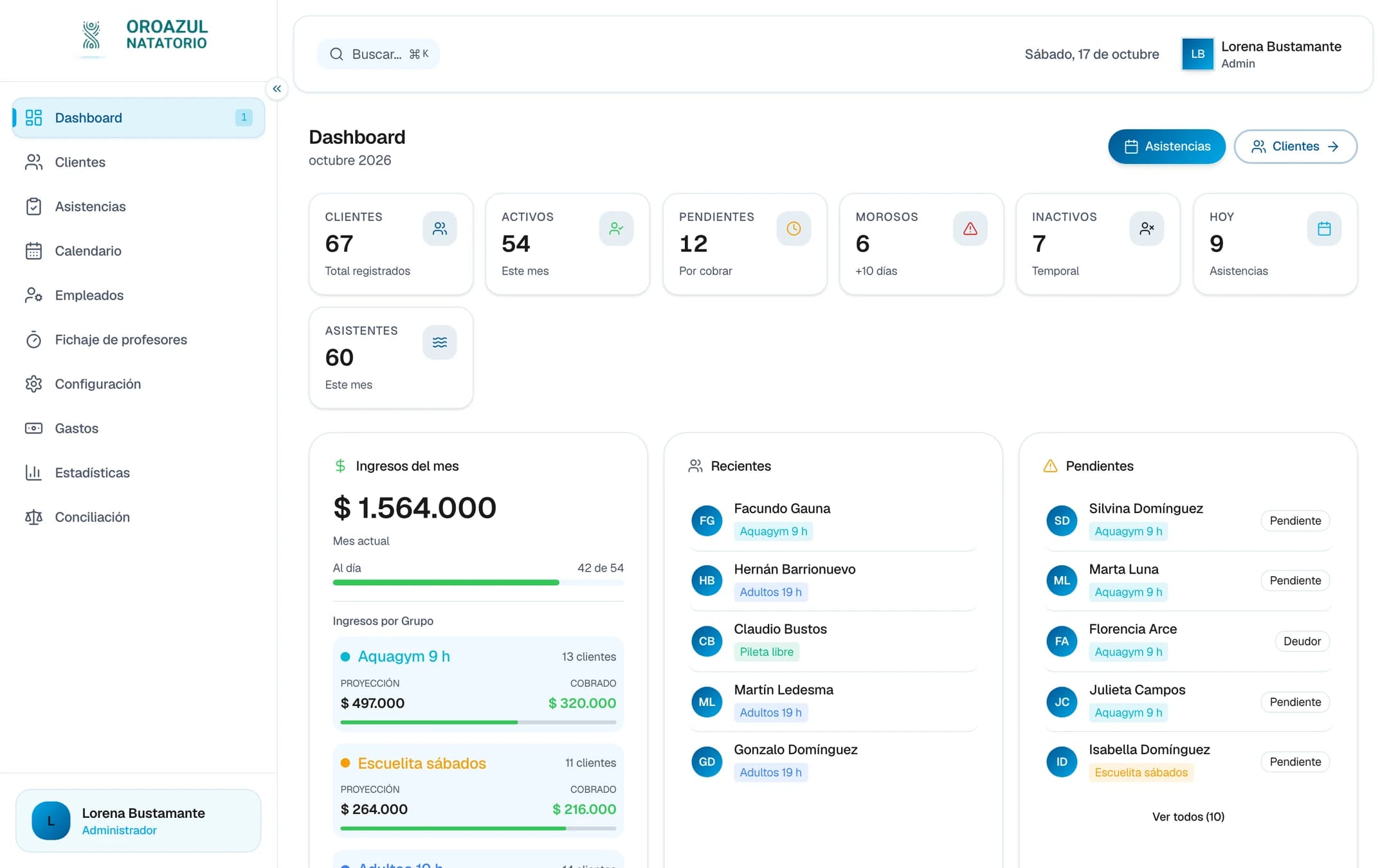Open Martín Ledesma in Recientes
The height and width of the screenshot is (868, 1389).
pyautogui.click(x=833, y=701)
